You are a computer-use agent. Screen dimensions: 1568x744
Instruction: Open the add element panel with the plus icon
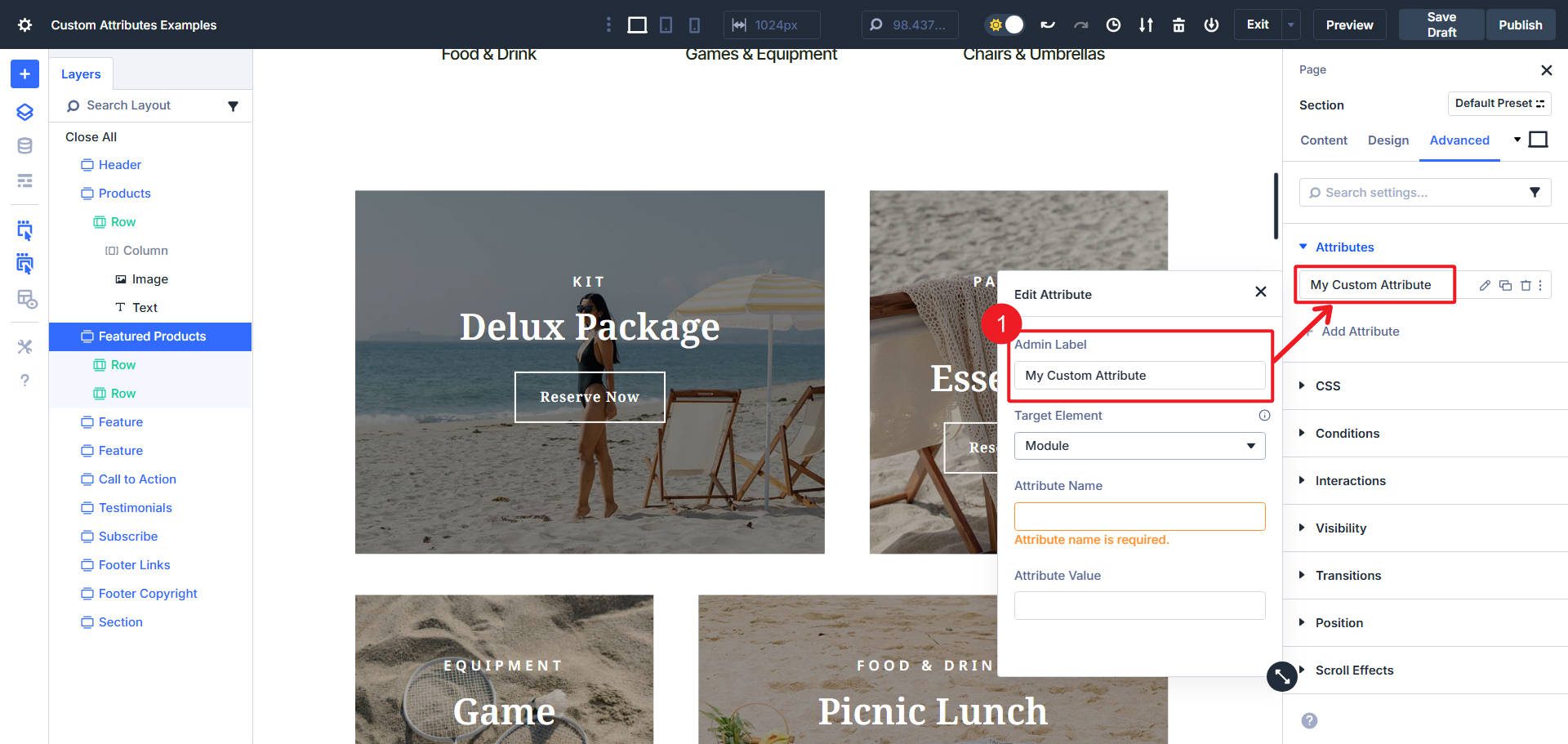pyautogui.click(x=24, y=74)
